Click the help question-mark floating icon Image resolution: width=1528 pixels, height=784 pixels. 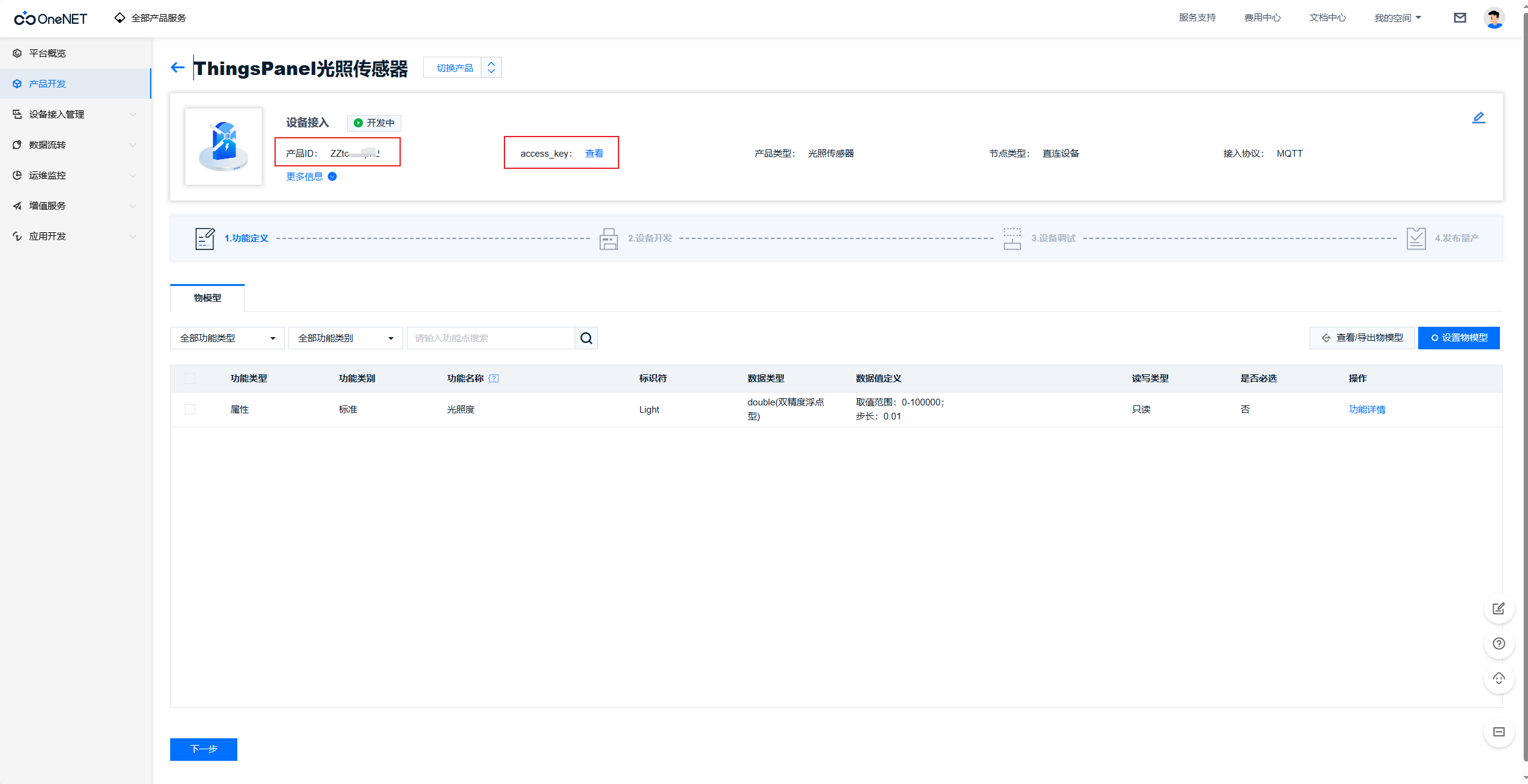click(x=1499, y=643)
